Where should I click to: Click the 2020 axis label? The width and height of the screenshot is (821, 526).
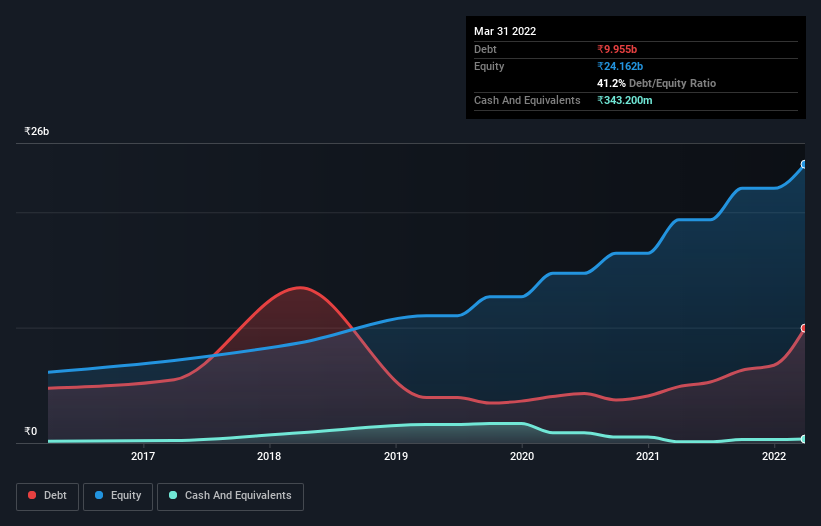(522, 456)
